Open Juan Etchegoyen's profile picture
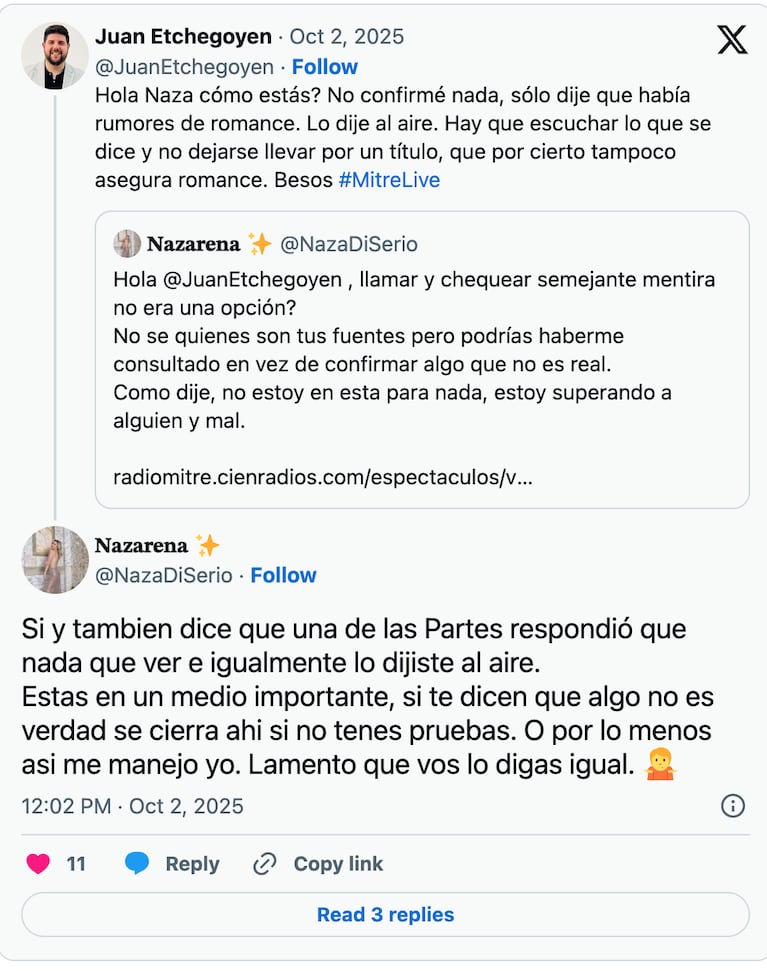The width and height of the screenshot is (767, 971). 55,56
